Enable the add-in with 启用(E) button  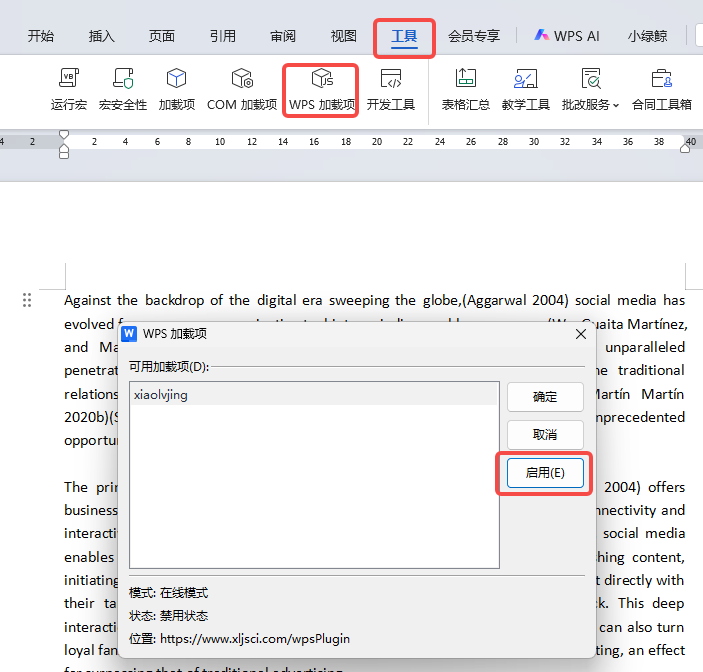point(545,472)
